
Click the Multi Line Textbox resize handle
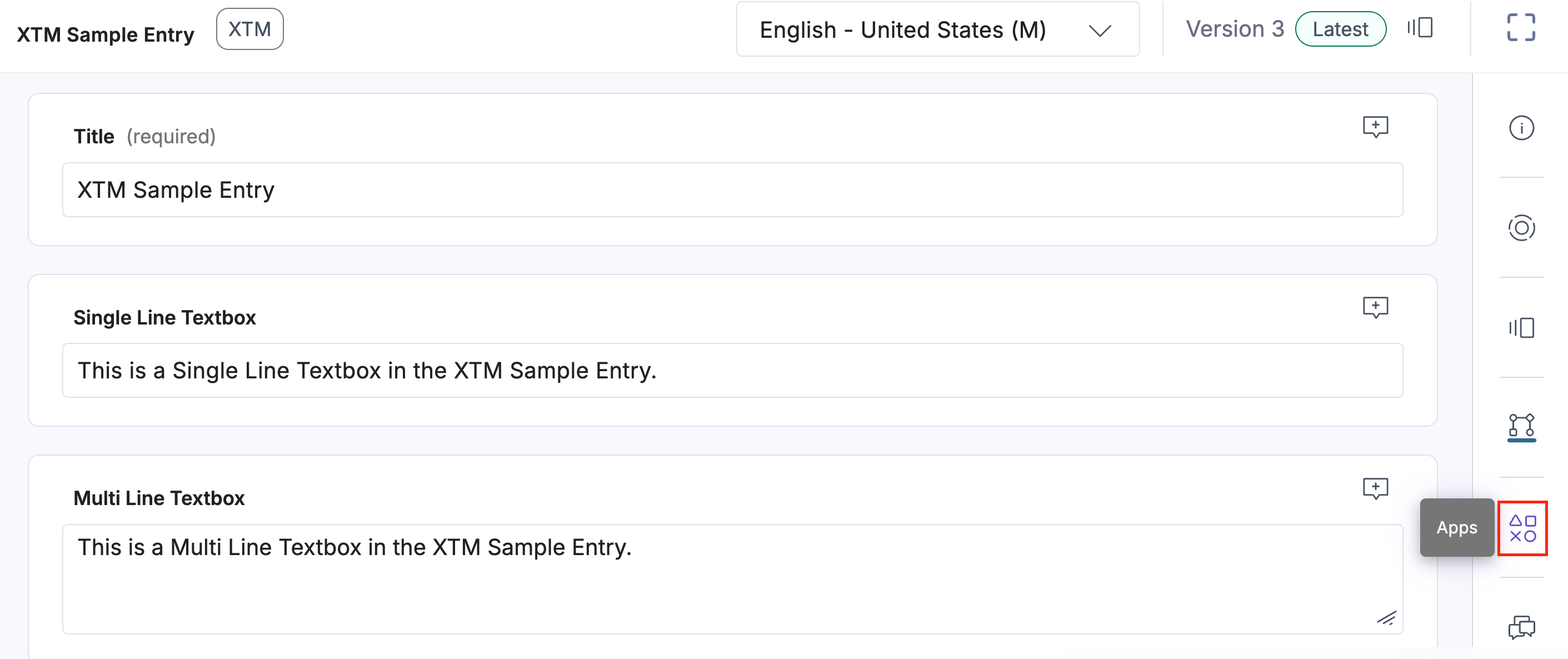coord(1388,619)
